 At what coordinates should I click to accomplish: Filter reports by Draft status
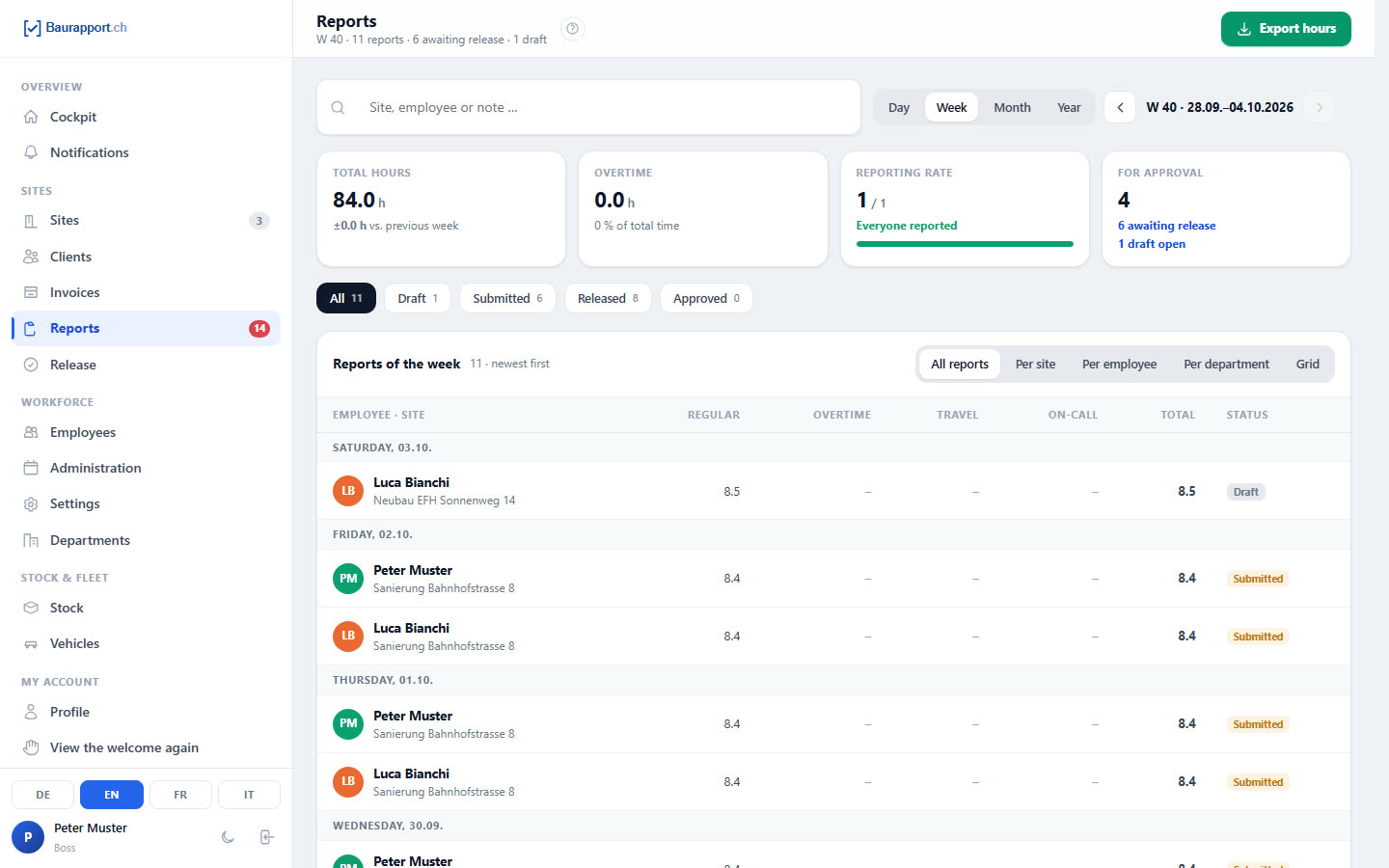pos(418,298)
